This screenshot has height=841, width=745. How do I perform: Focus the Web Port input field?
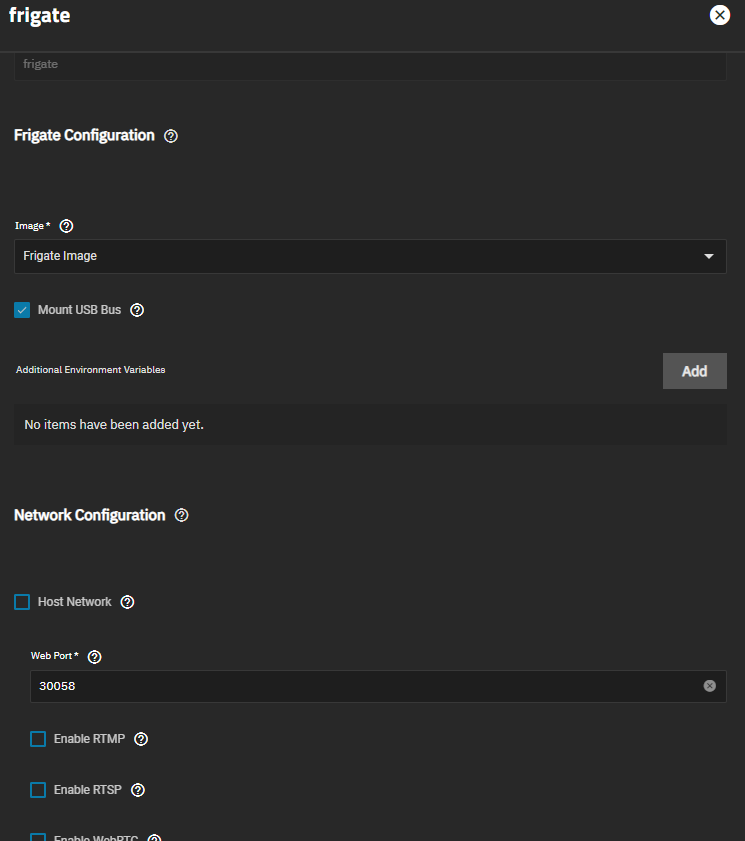(x=378, y=686)
